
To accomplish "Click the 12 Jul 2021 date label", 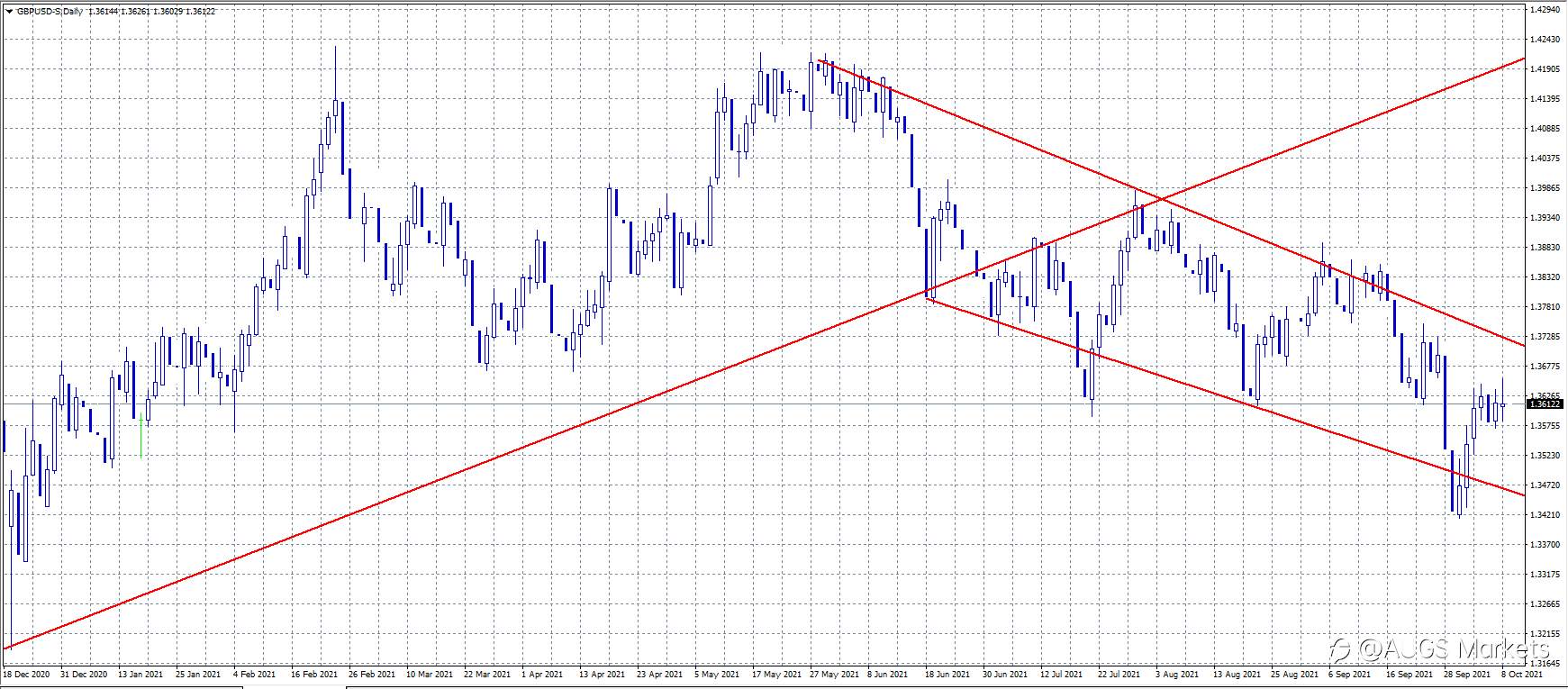I will point(1063,673).
